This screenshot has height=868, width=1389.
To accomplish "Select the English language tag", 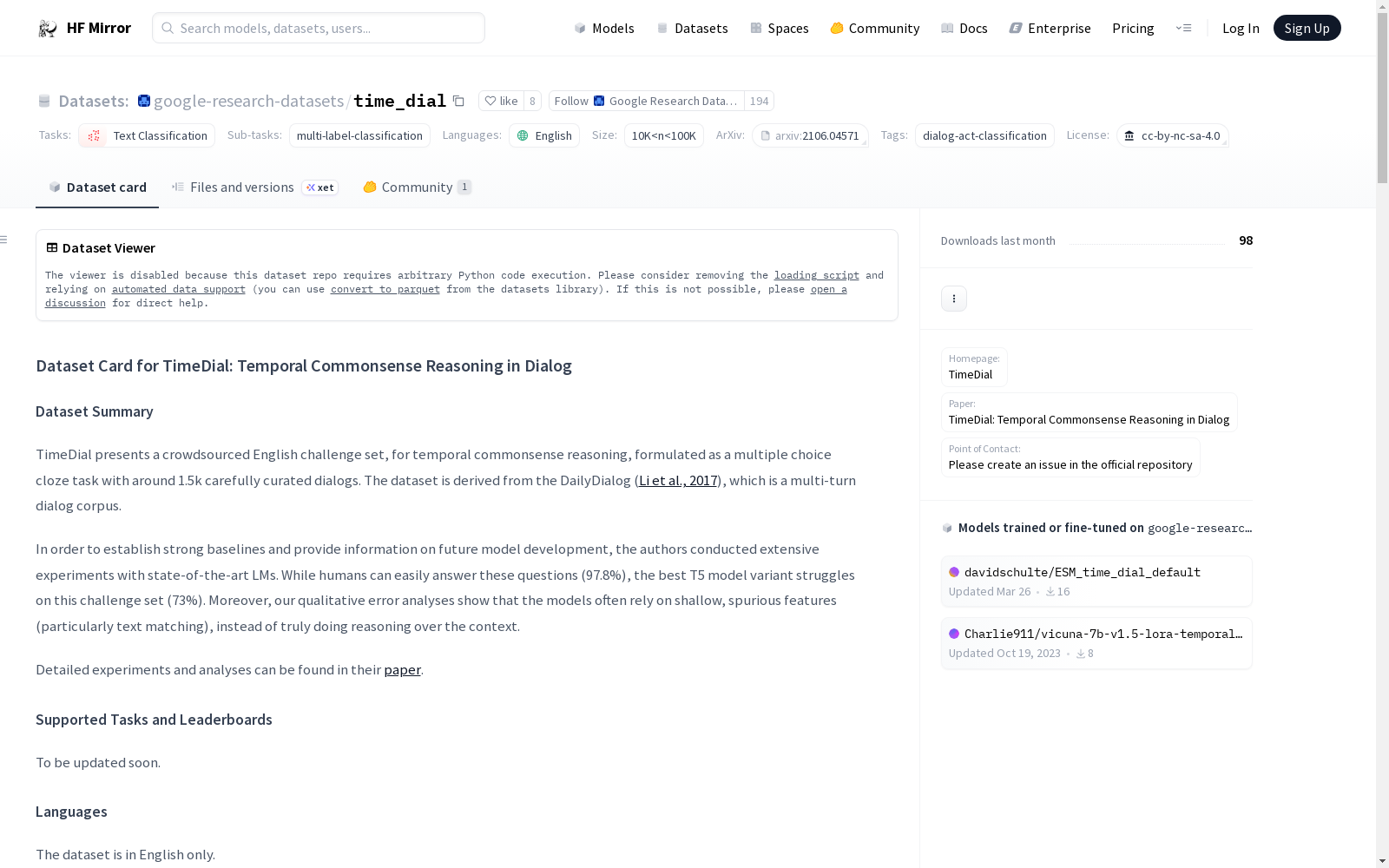I will click(544, 135).
